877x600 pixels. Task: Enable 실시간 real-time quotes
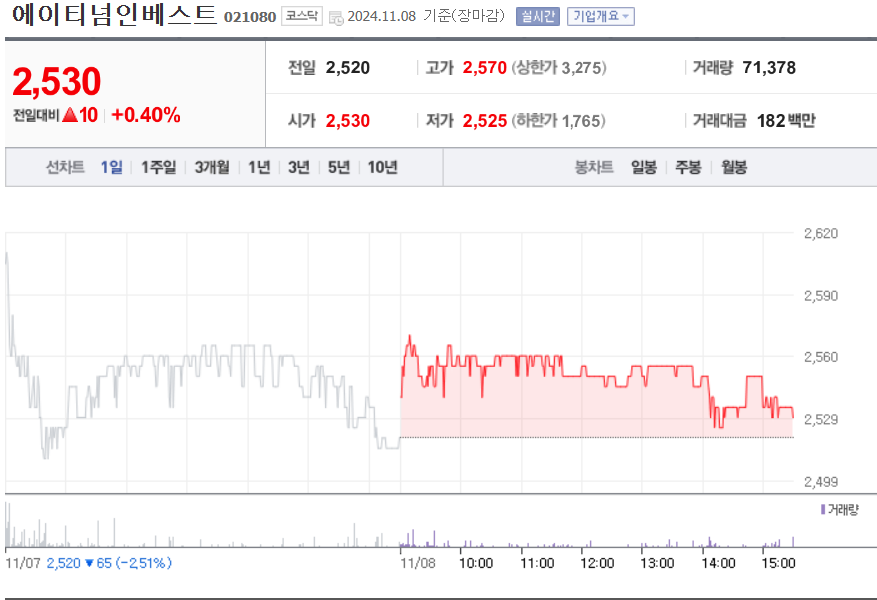point(537,17)
